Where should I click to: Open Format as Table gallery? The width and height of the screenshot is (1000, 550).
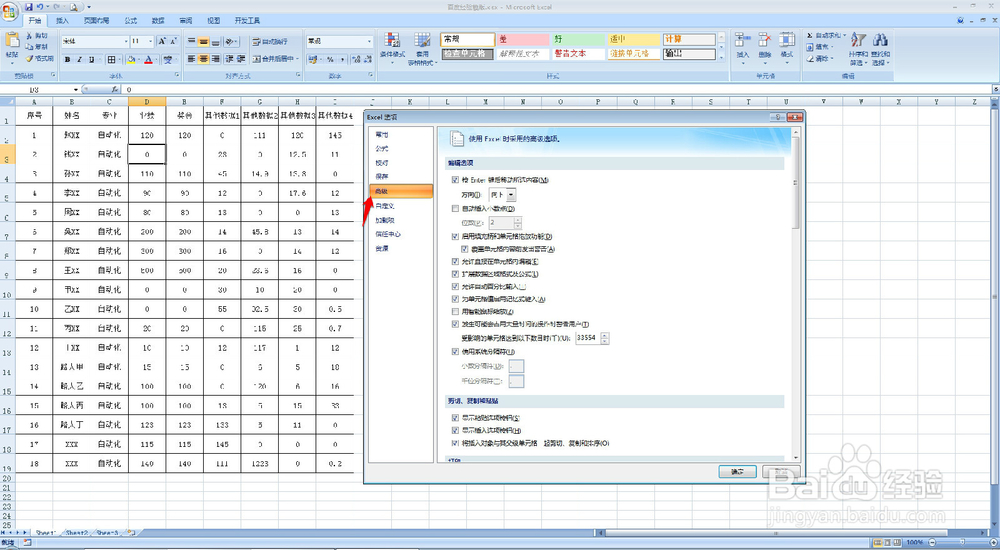pos(422,49)
